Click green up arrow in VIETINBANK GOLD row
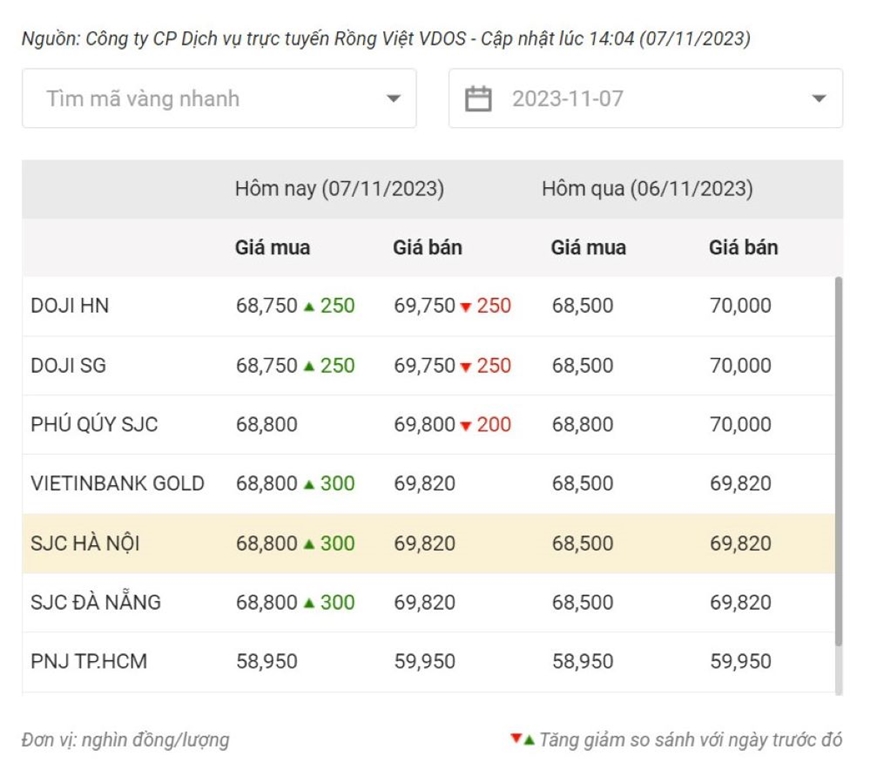 [x=310, y=485]
